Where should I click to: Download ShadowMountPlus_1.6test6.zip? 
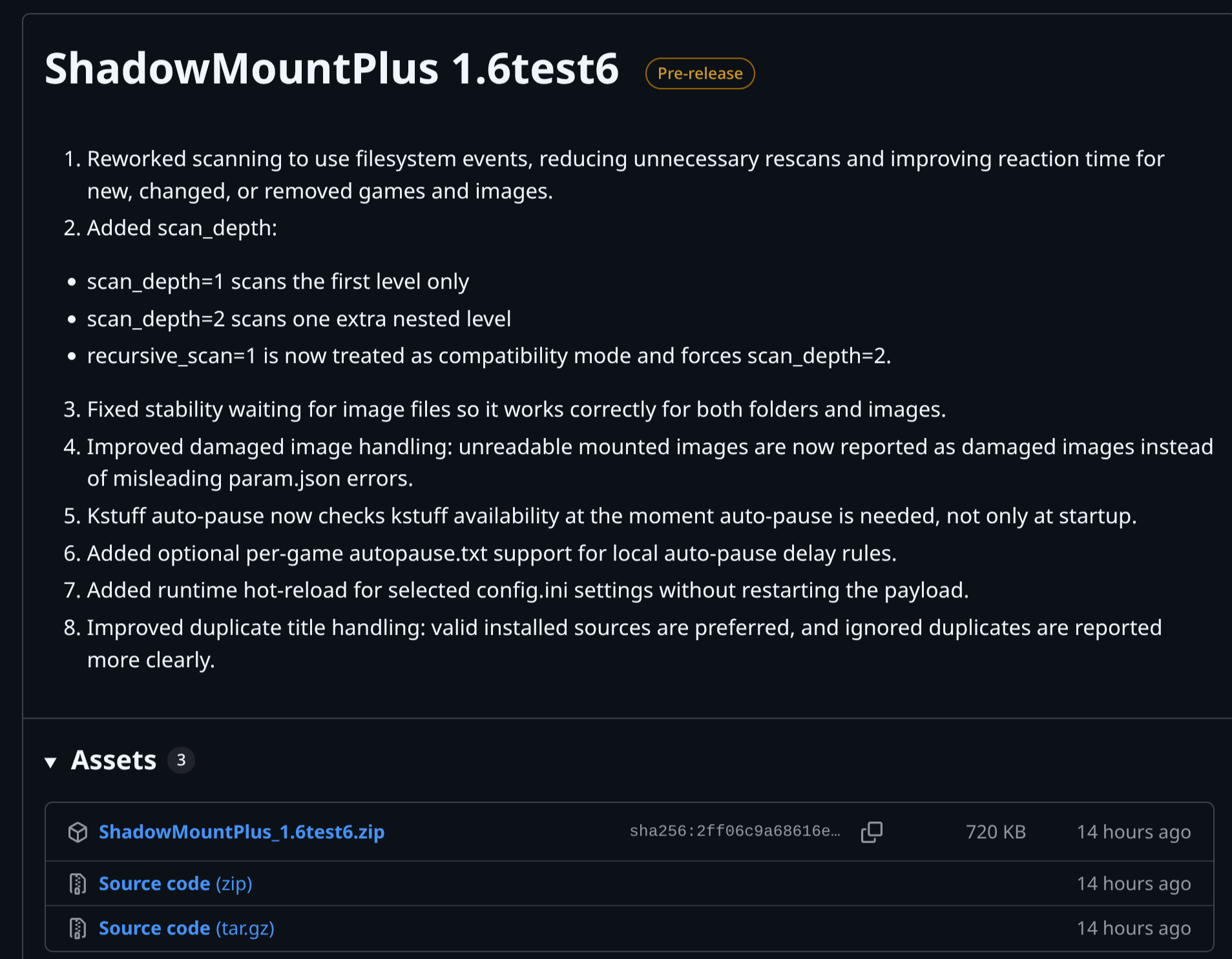coord(242,832)
